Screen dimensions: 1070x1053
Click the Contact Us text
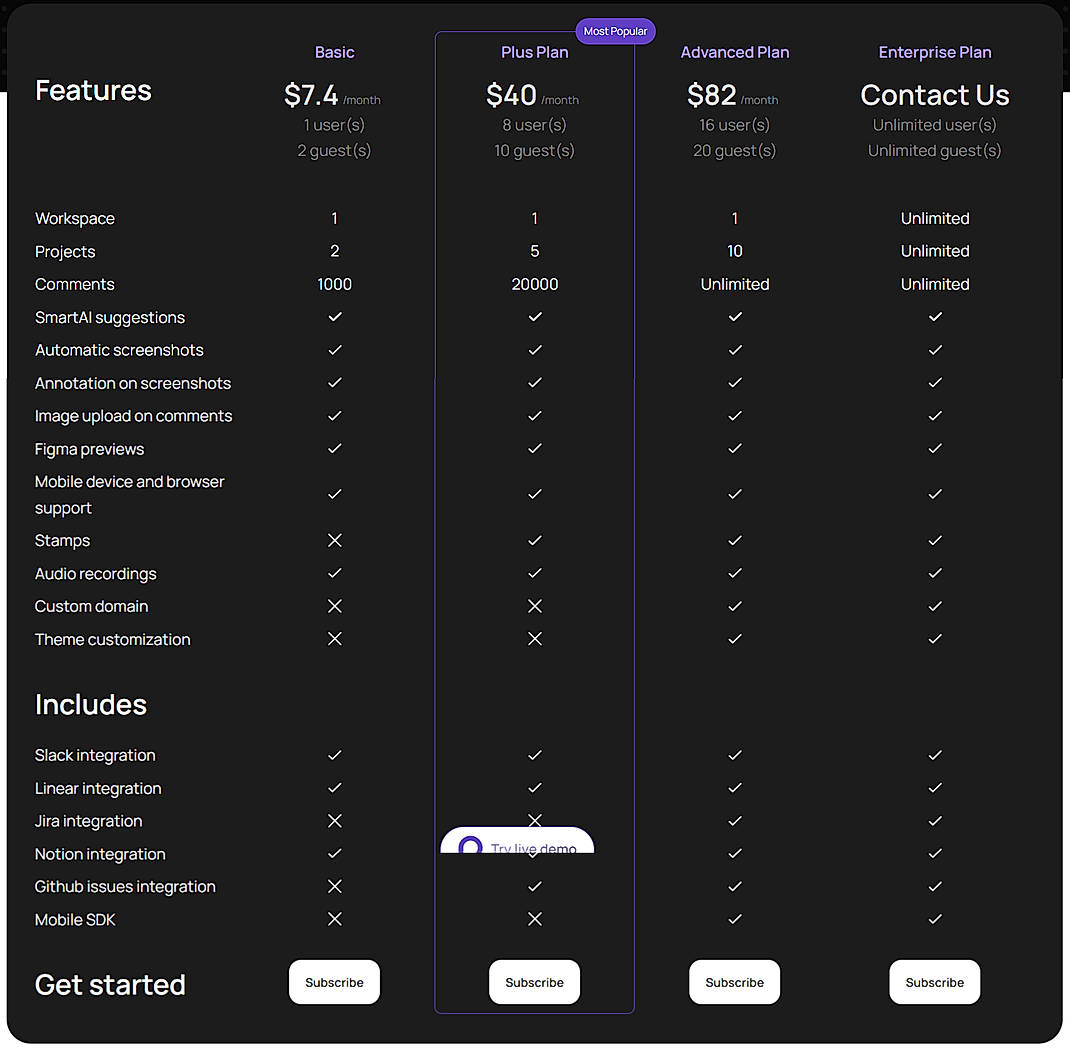pos(935,95)
